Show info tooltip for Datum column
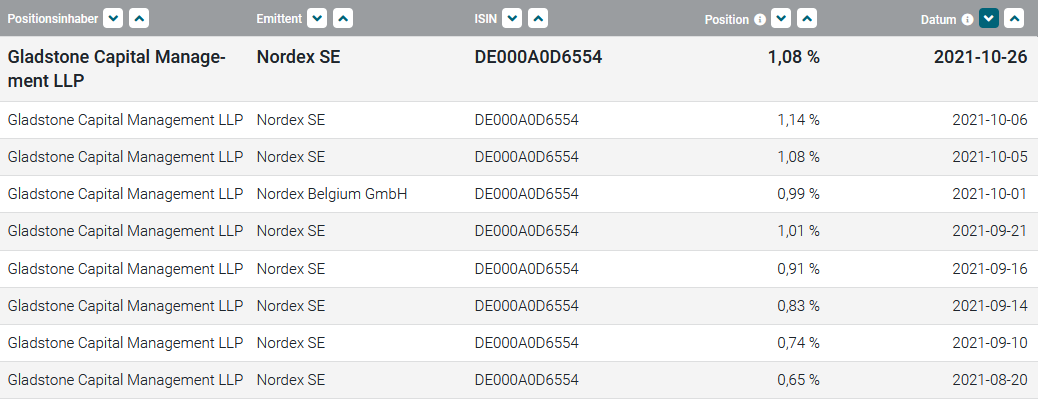Image resolution: width=1038 pixels, height=399 pixels. click(x=967, y=19)
